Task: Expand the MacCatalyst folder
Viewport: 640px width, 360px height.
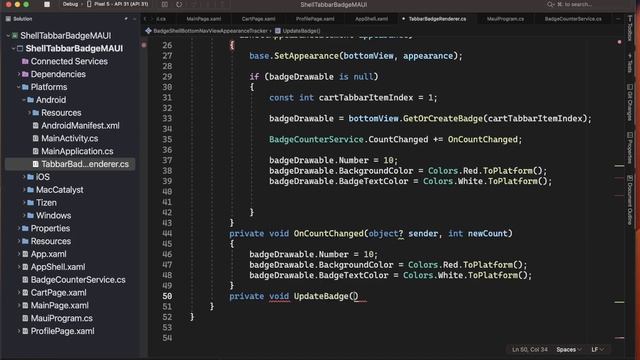Action: tap(24, 190)
